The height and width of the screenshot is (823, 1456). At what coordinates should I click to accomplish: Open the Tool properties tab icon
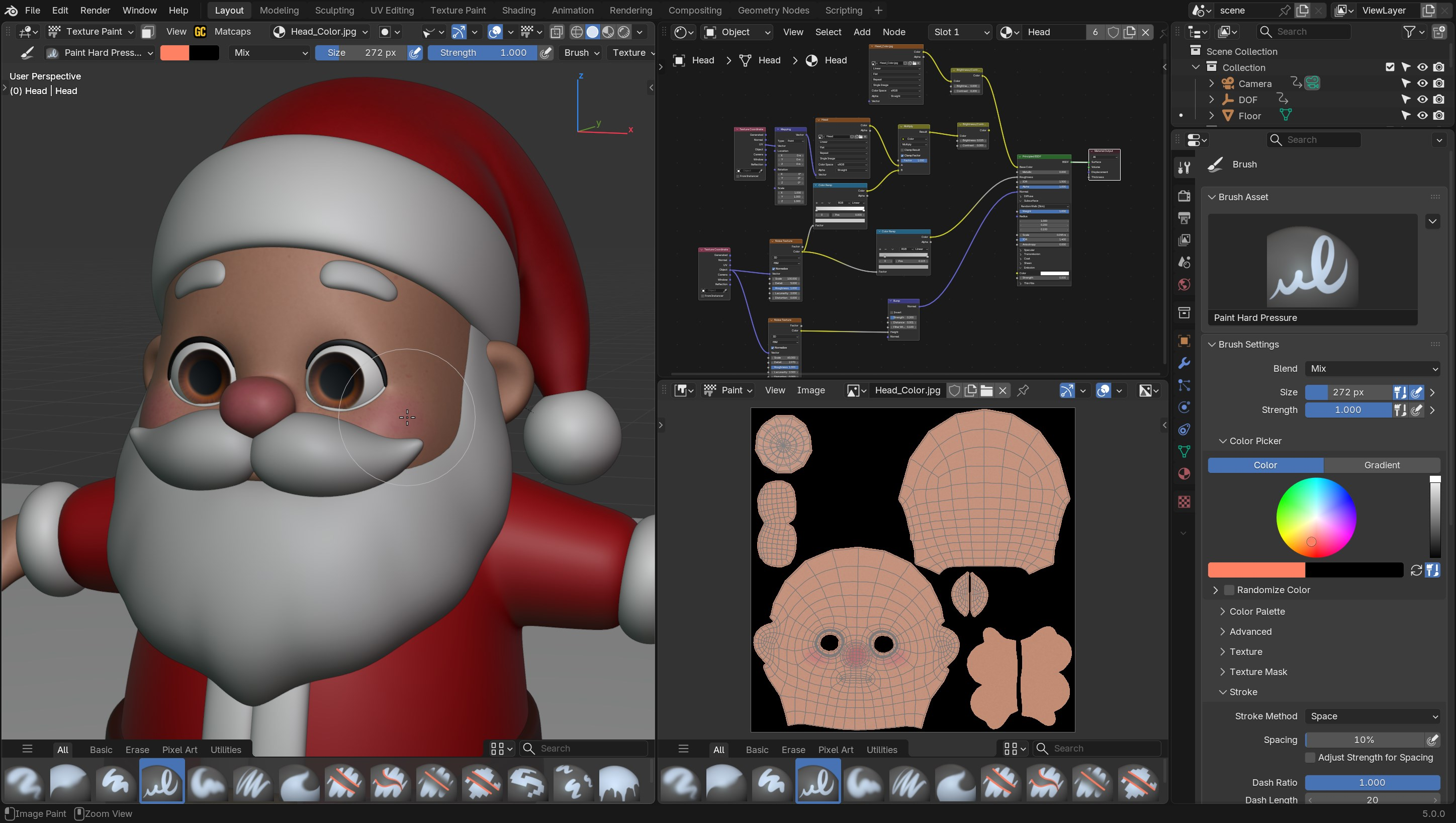click(1184, 167)
